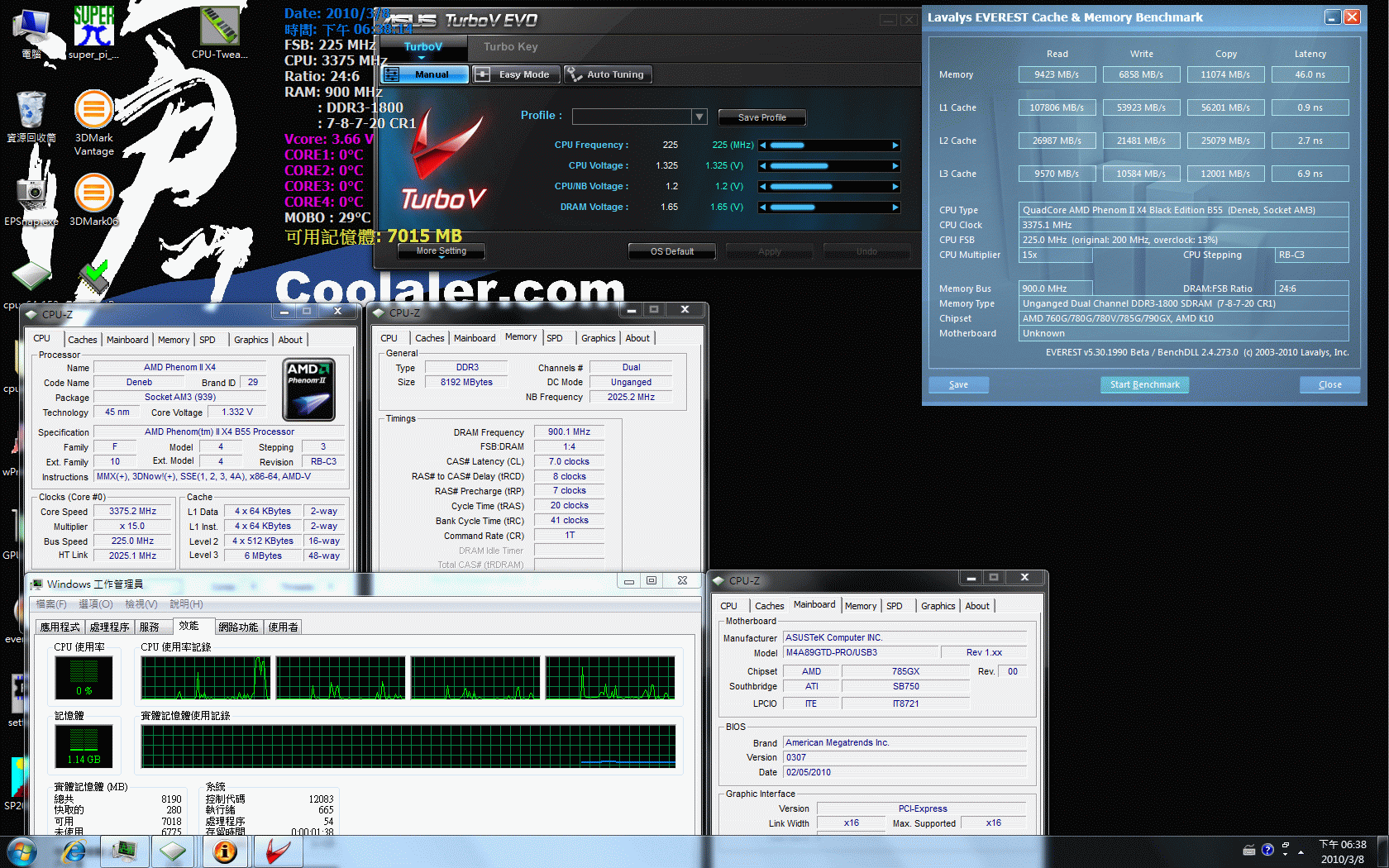Click the DRAM Voltage slider
1389x868 pixels.
pos(828,207)
